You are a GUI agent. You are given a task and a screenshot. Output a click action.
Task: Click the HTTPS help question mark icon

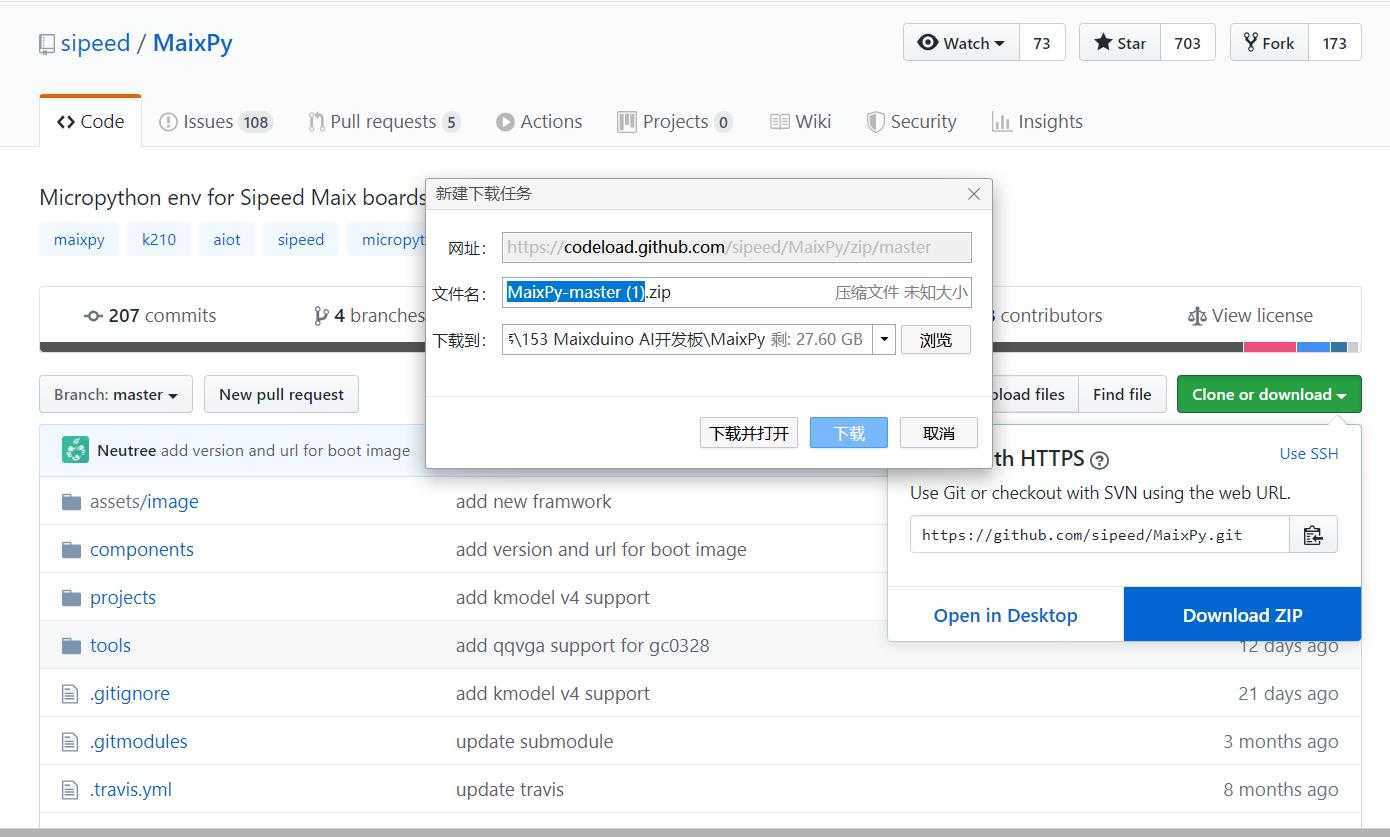[1100, 460]
